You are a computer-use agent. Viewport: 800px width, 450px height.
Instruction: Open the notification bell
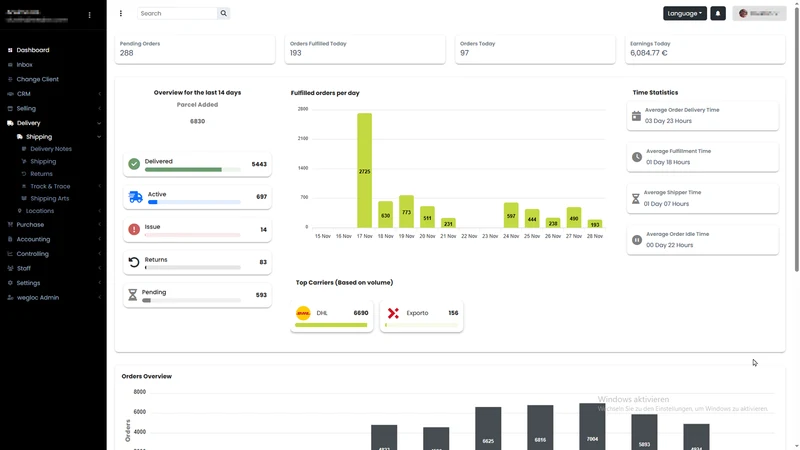[718, 13]
